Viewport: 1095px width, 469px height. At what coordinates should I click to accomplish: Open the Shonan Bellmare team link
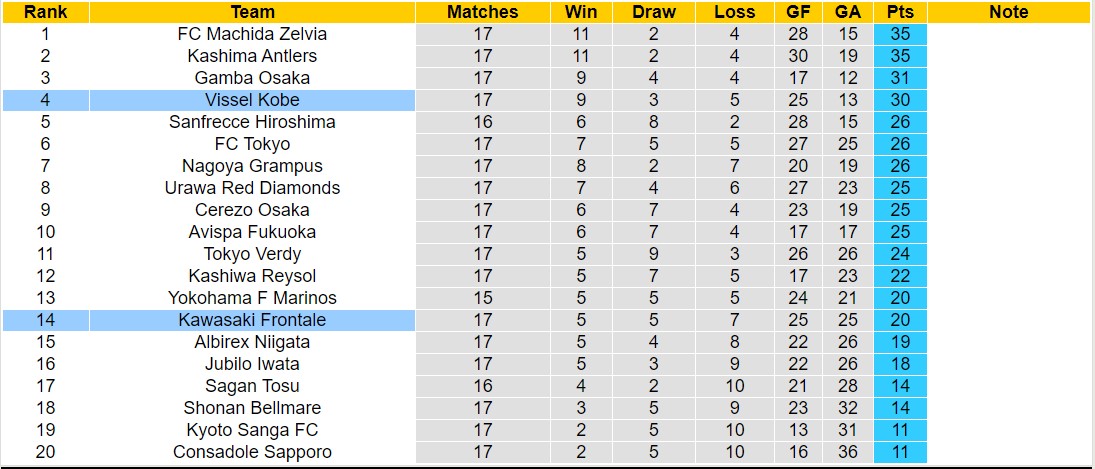tap(252, 408)
